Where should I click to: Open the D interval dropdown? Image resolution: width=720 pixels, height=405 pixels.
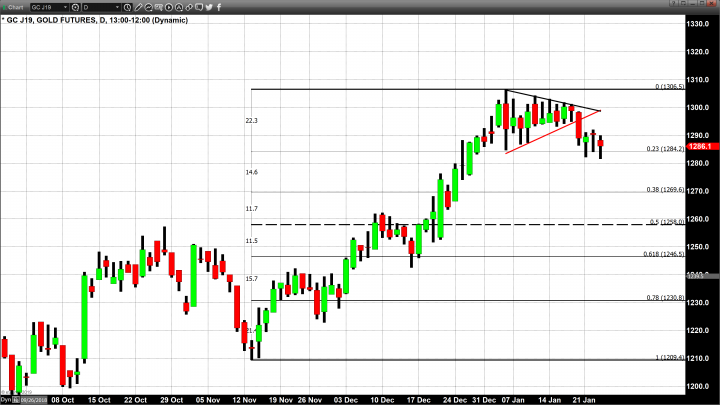(x=101, y=7)
